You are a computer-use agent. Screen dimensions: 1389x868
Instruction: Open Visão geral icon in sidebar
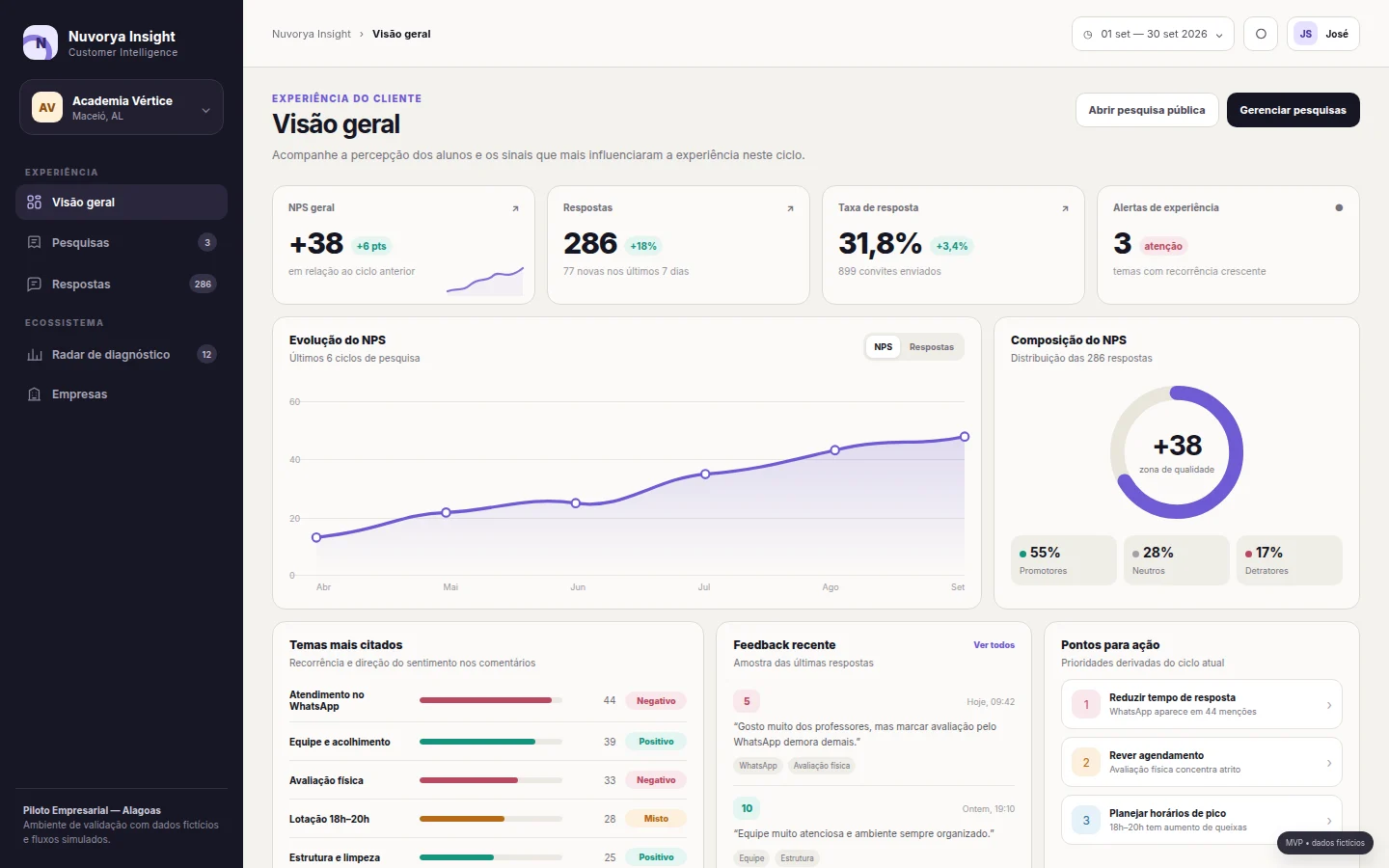pos(35,203)
